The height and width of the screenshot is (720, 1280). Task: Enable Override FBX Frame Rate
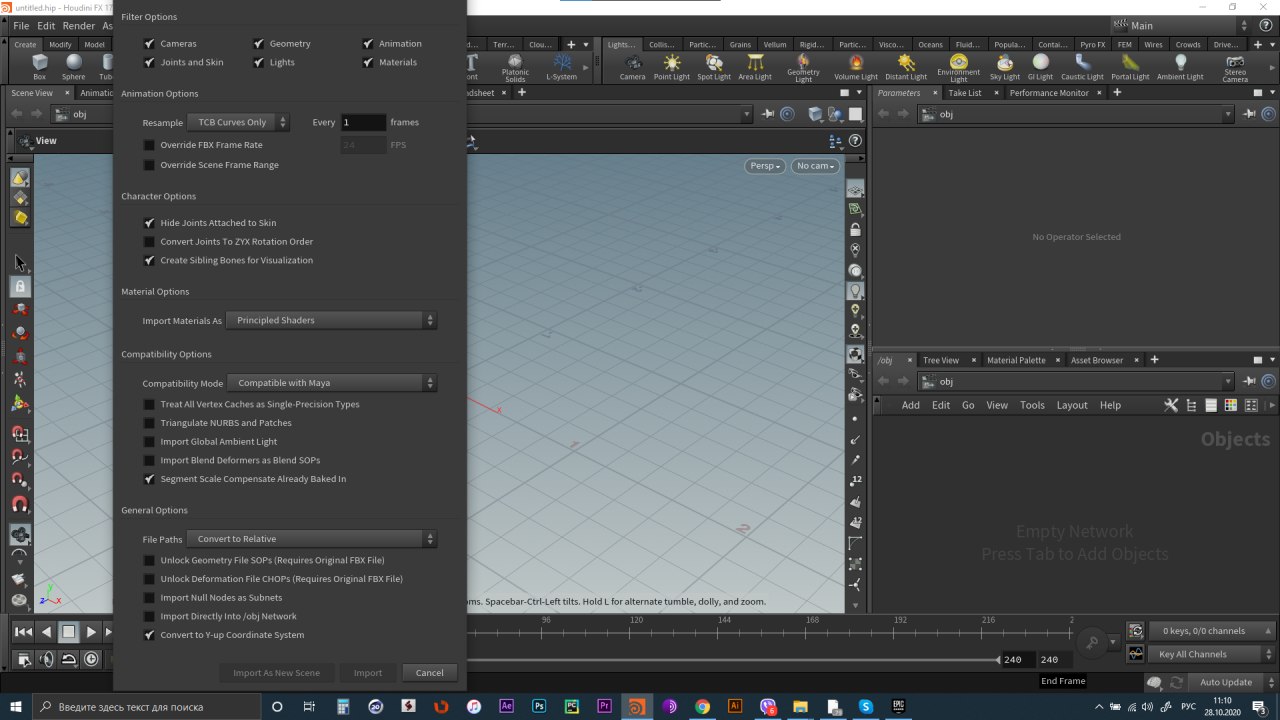(x=149, y=145)
